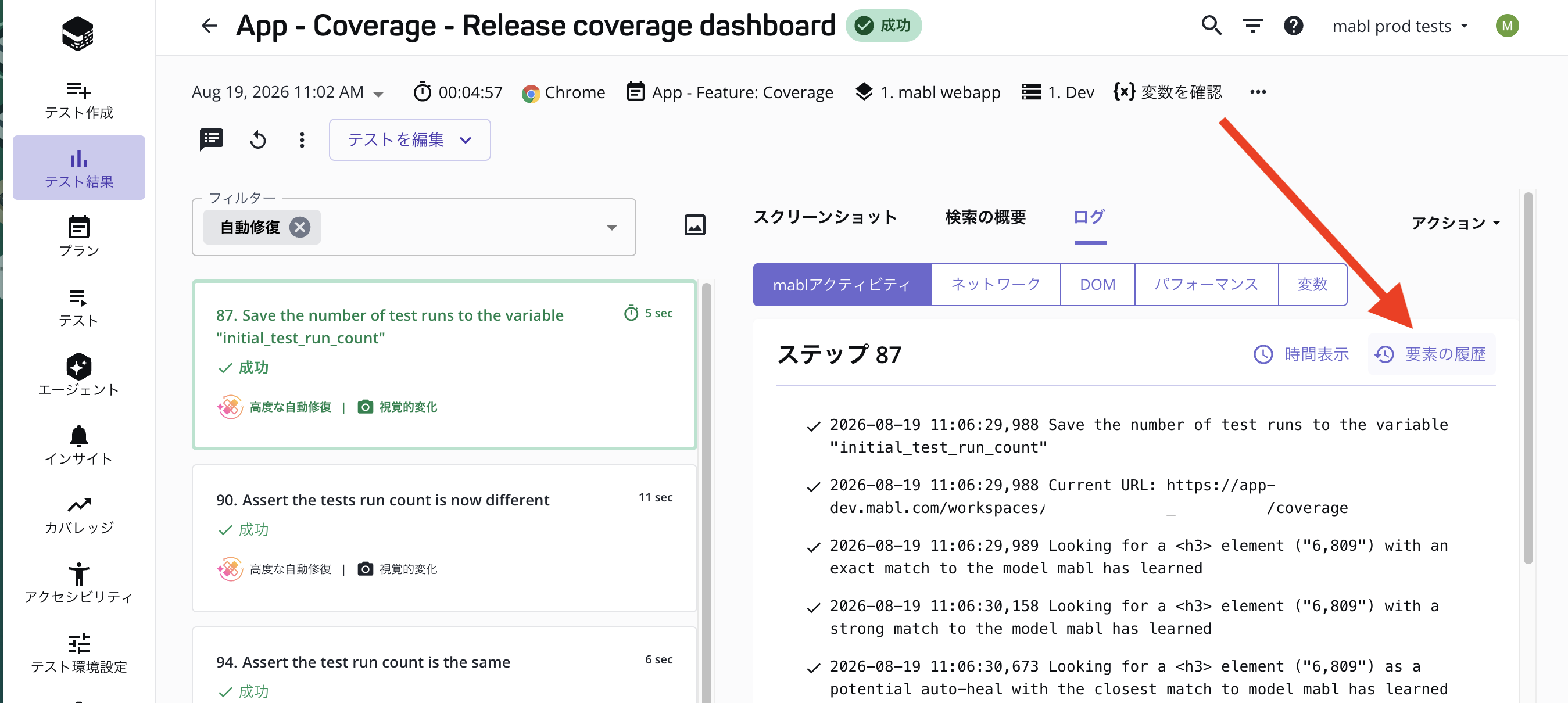Click the search magnifier icon
Image resolution: width=1568 pixels, height=703 pixels.
click(1211, 26)
